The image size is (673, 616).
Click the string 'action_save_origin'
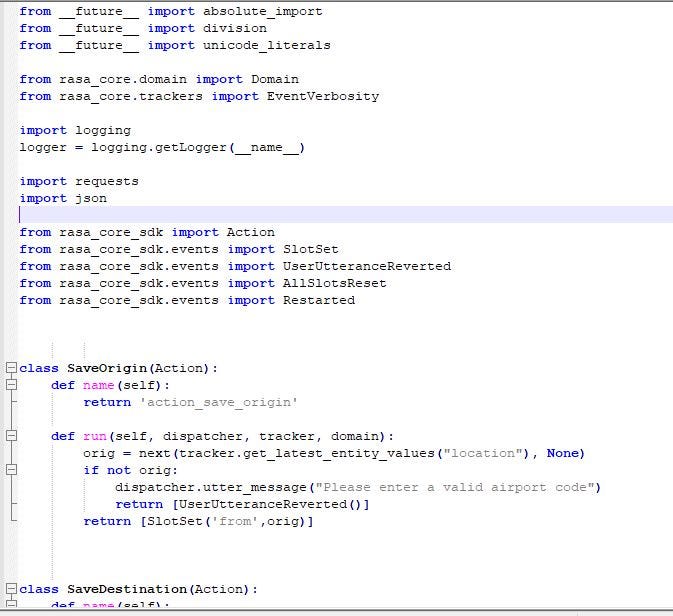[219, 403]
